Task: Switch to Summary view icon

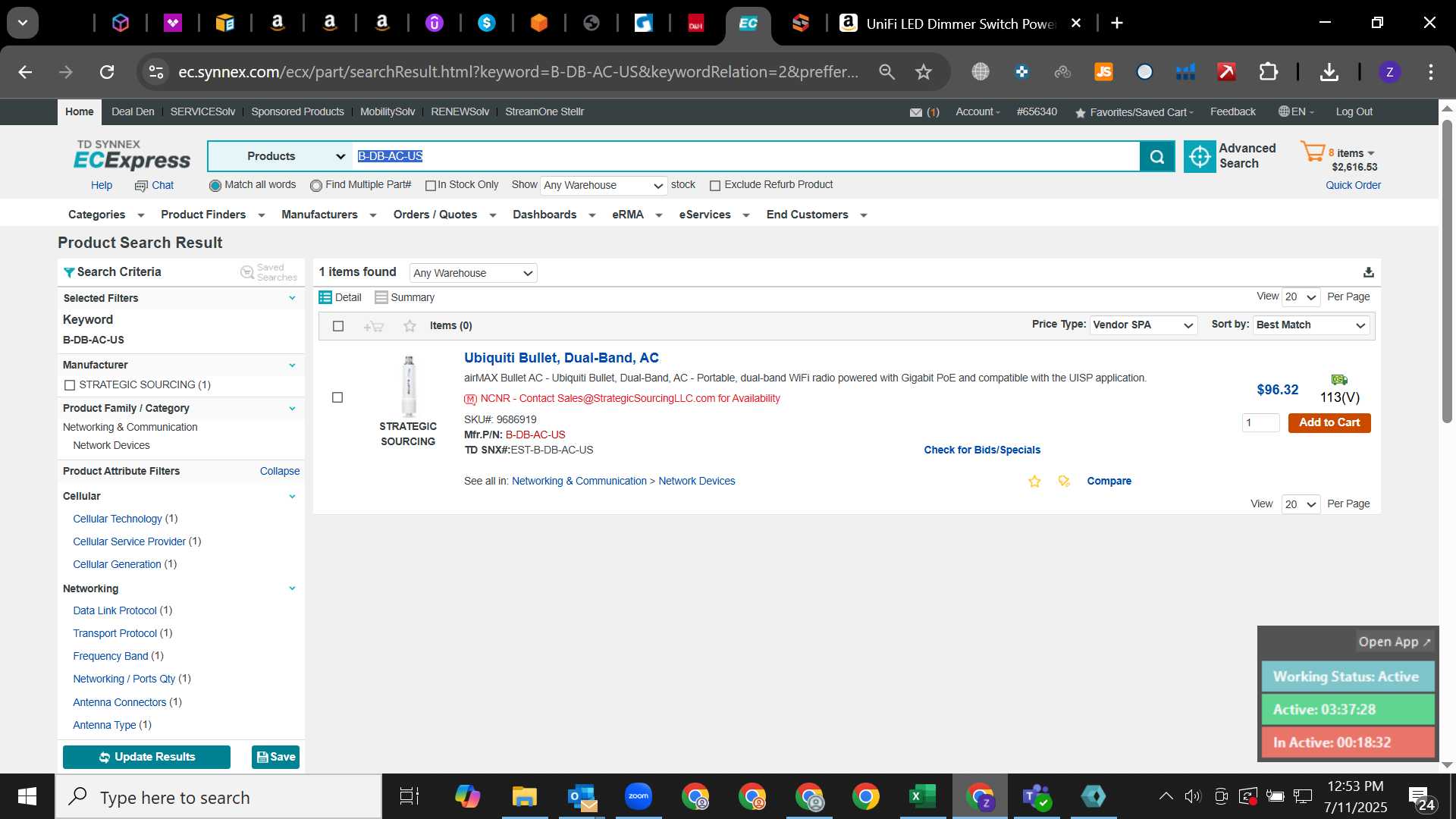Action: [x=381, y=297]
